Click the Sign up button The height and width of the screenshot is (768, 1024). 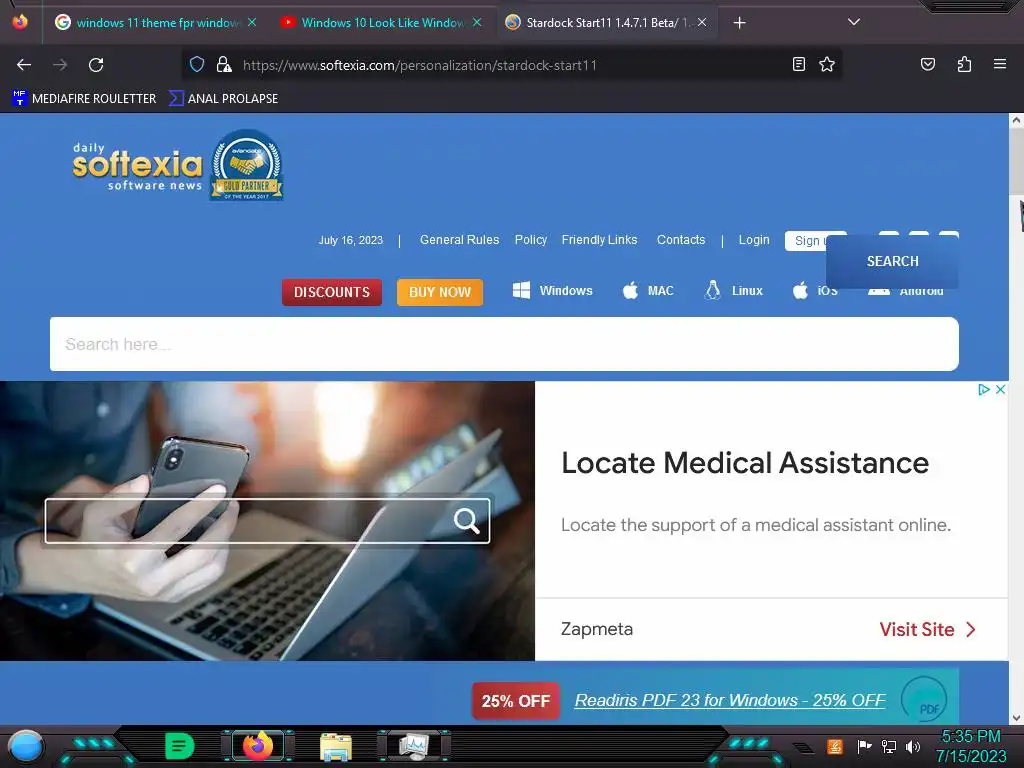pos(806,240)
